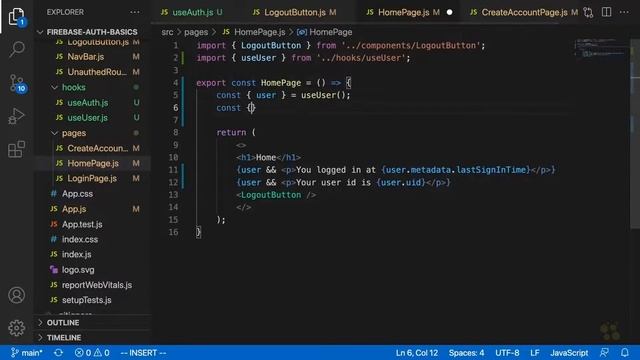Switch to the LogoutButton.js tab
The image size is (640, 360).
tap(295, 12)
